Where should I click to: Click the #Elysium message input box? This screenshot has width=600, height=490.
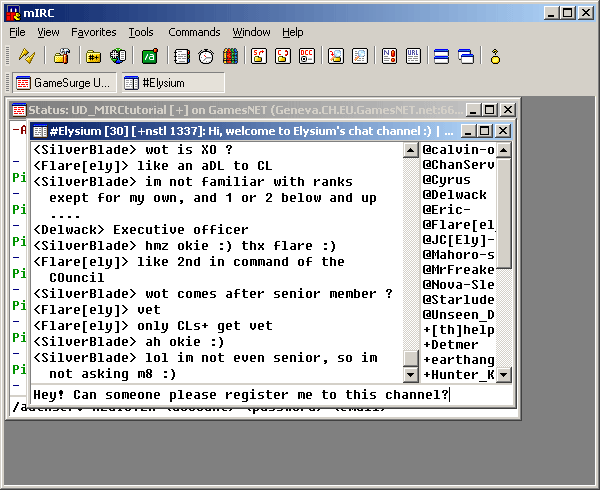click(x=272, y=395)
